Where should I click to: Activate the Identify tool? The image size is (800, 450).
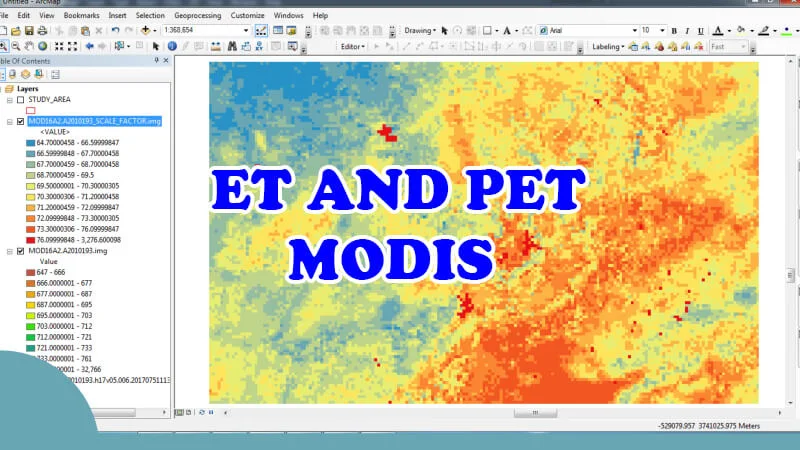[x=172, y=46]
